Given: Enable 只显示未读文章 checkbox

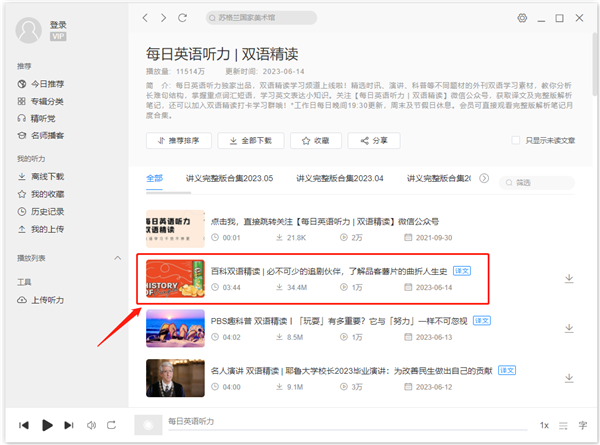Looking at the screenshot, I should (x=516, y=141).
